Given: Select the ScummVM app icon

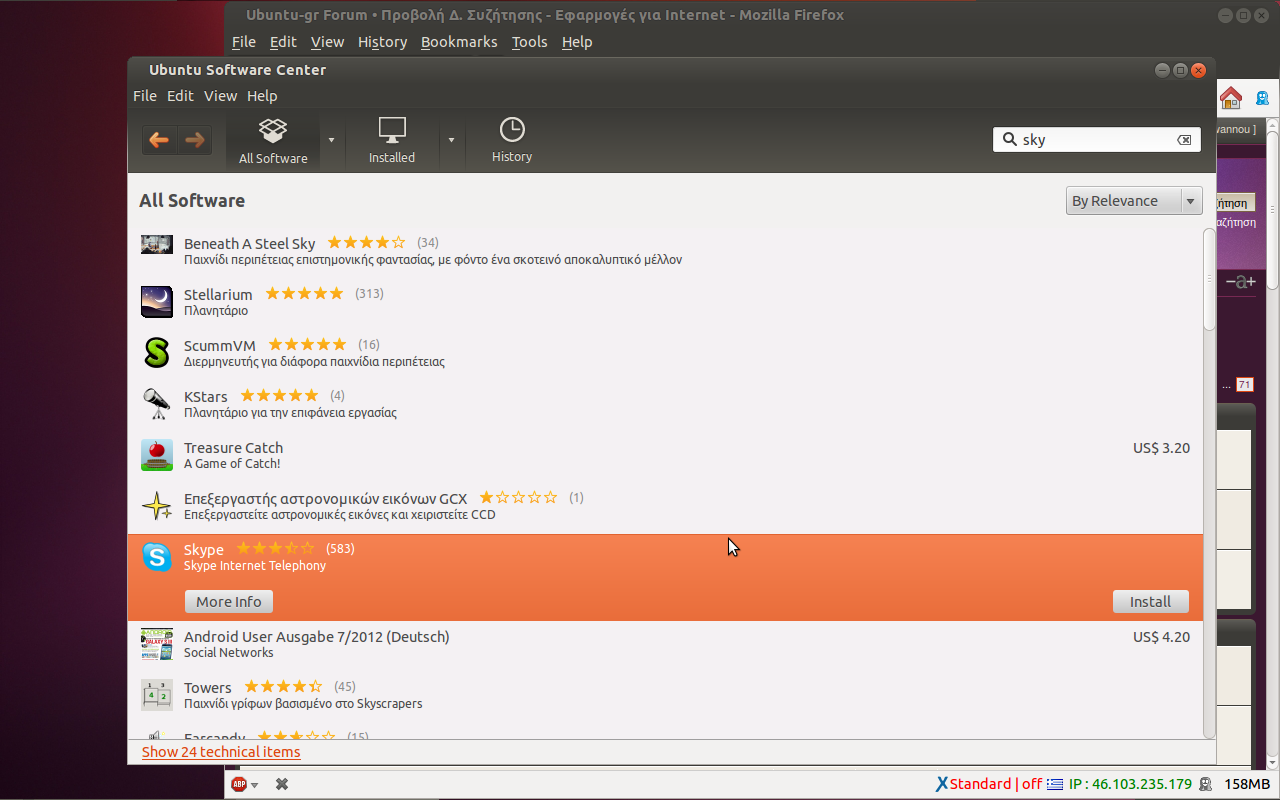Looking at the screenshot, I should coord(157,352).
